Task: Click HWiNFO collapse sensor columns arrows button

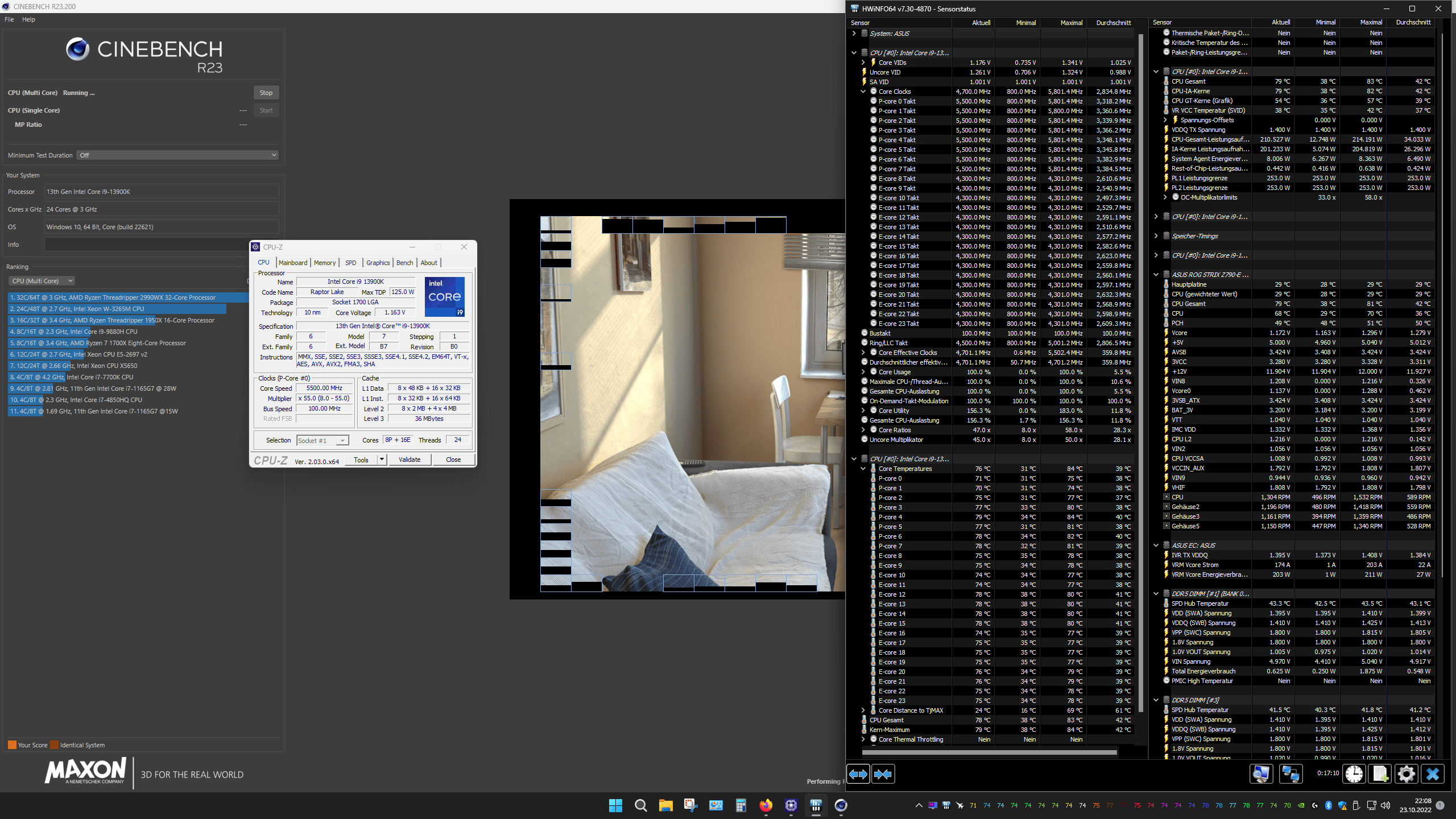Action: 883,774
